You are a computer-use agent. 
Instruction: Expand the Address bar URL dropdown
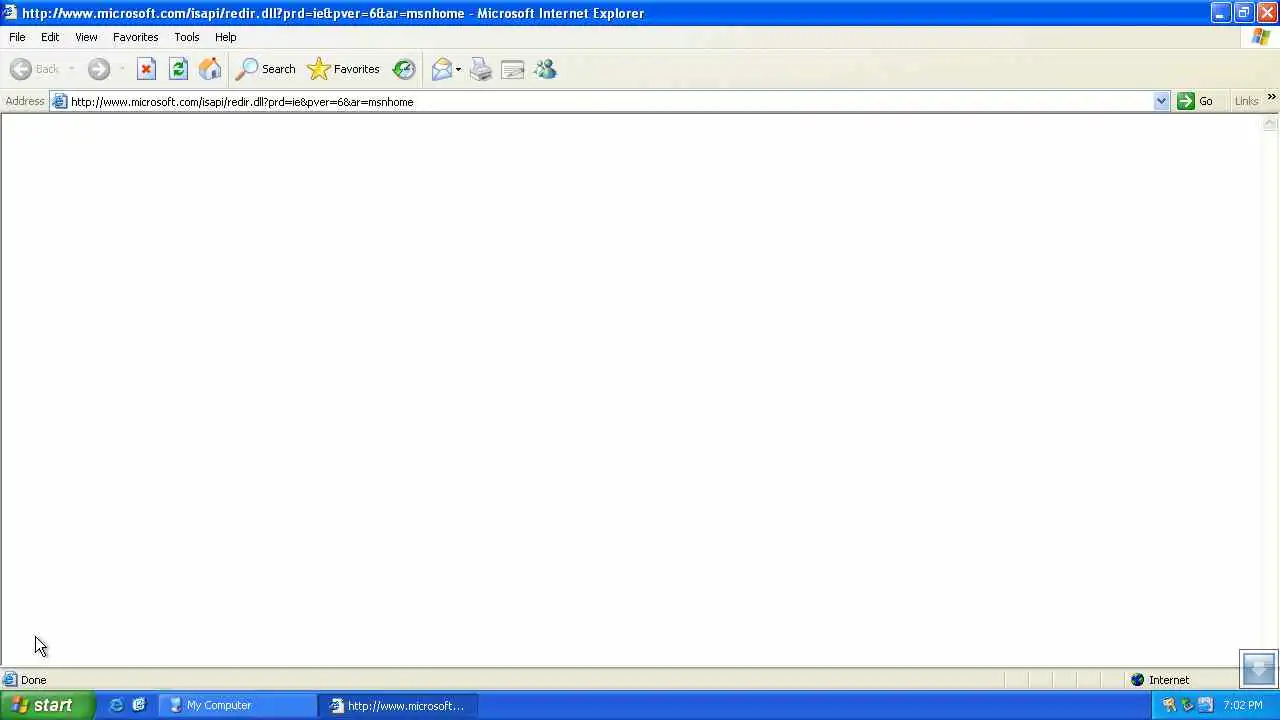pos(1161,101)
